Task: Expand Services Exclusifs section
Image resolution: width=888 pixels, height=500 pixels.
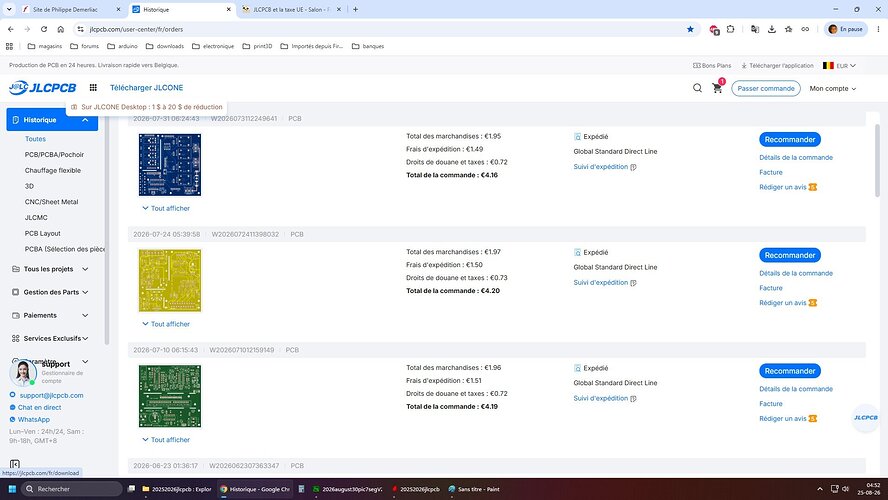Action: pyautogui.click(x=85, y=339)
